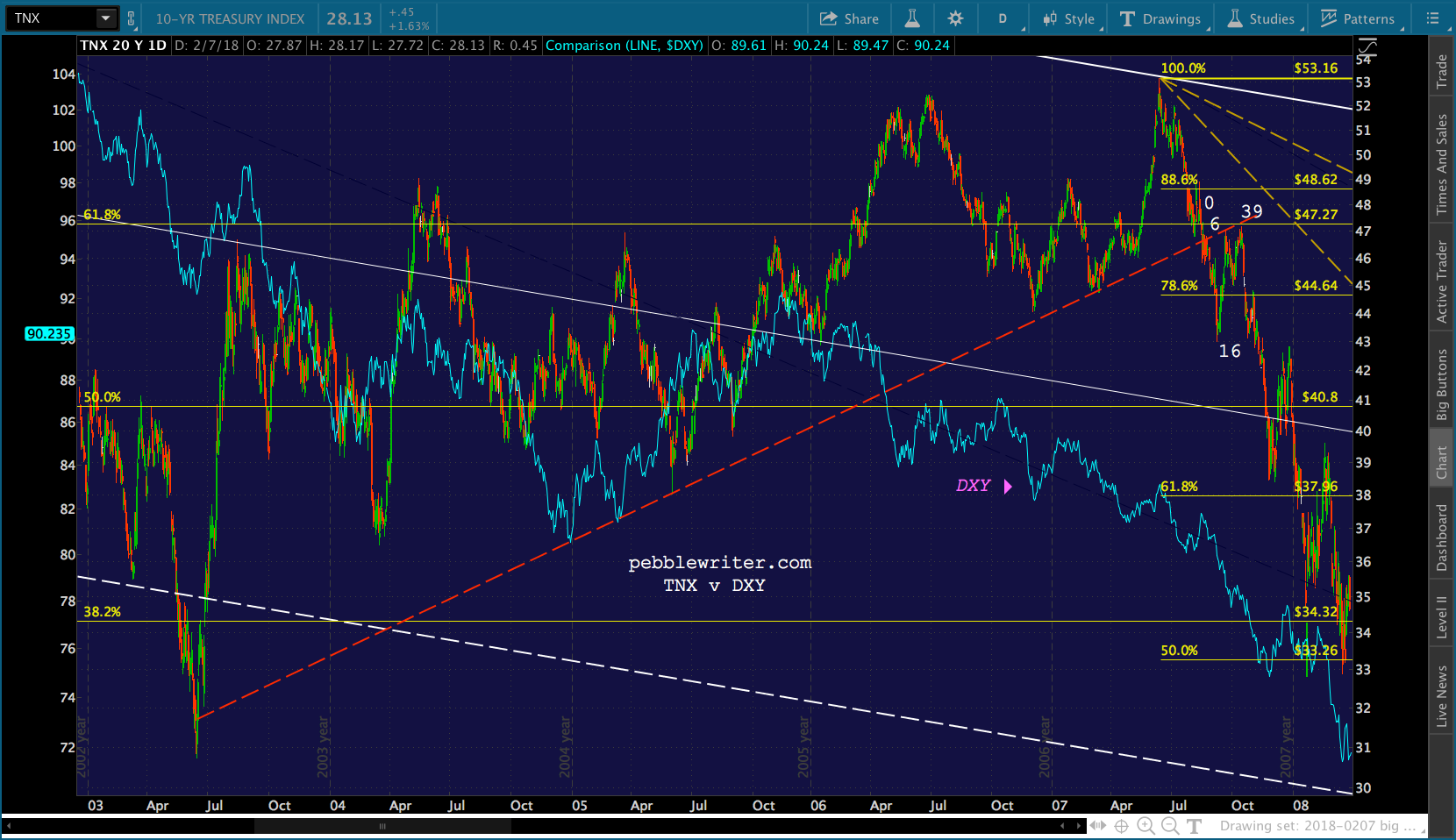The image size is (1456, 840).
Task: Open the list options menu icon
Action: (1433, 18)
